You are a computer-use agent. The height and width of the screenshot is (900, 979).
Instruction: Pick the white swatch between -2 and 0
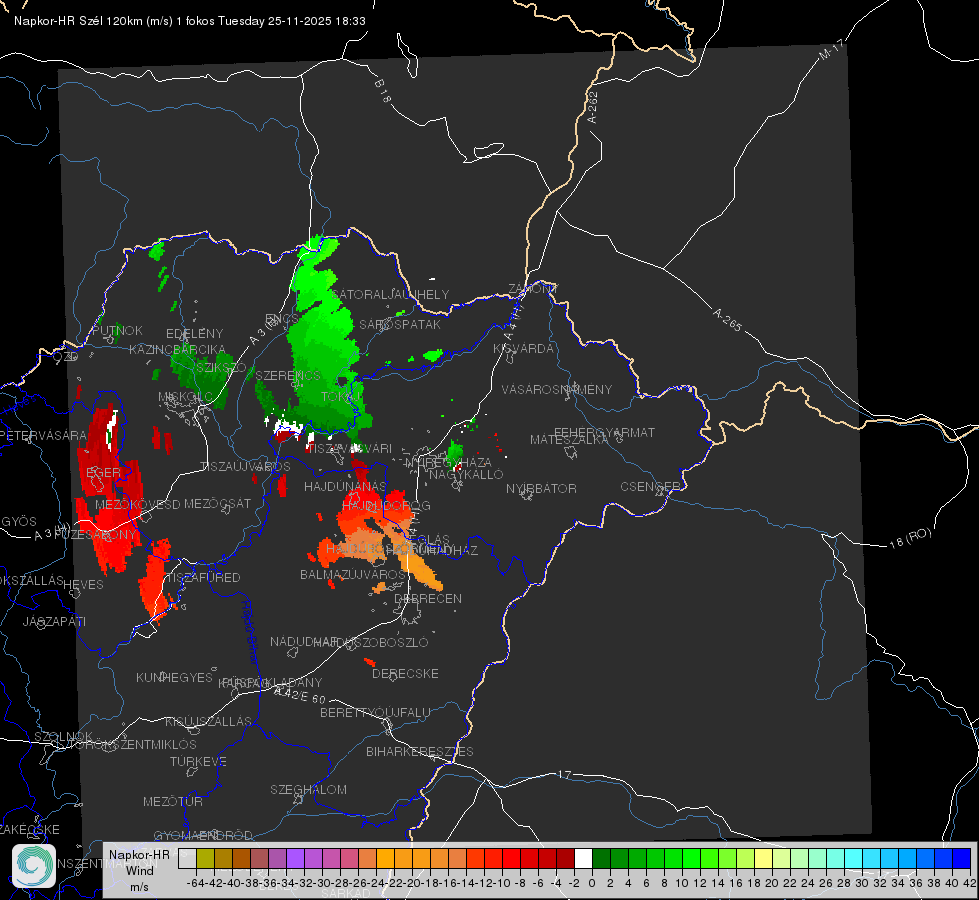583,859
